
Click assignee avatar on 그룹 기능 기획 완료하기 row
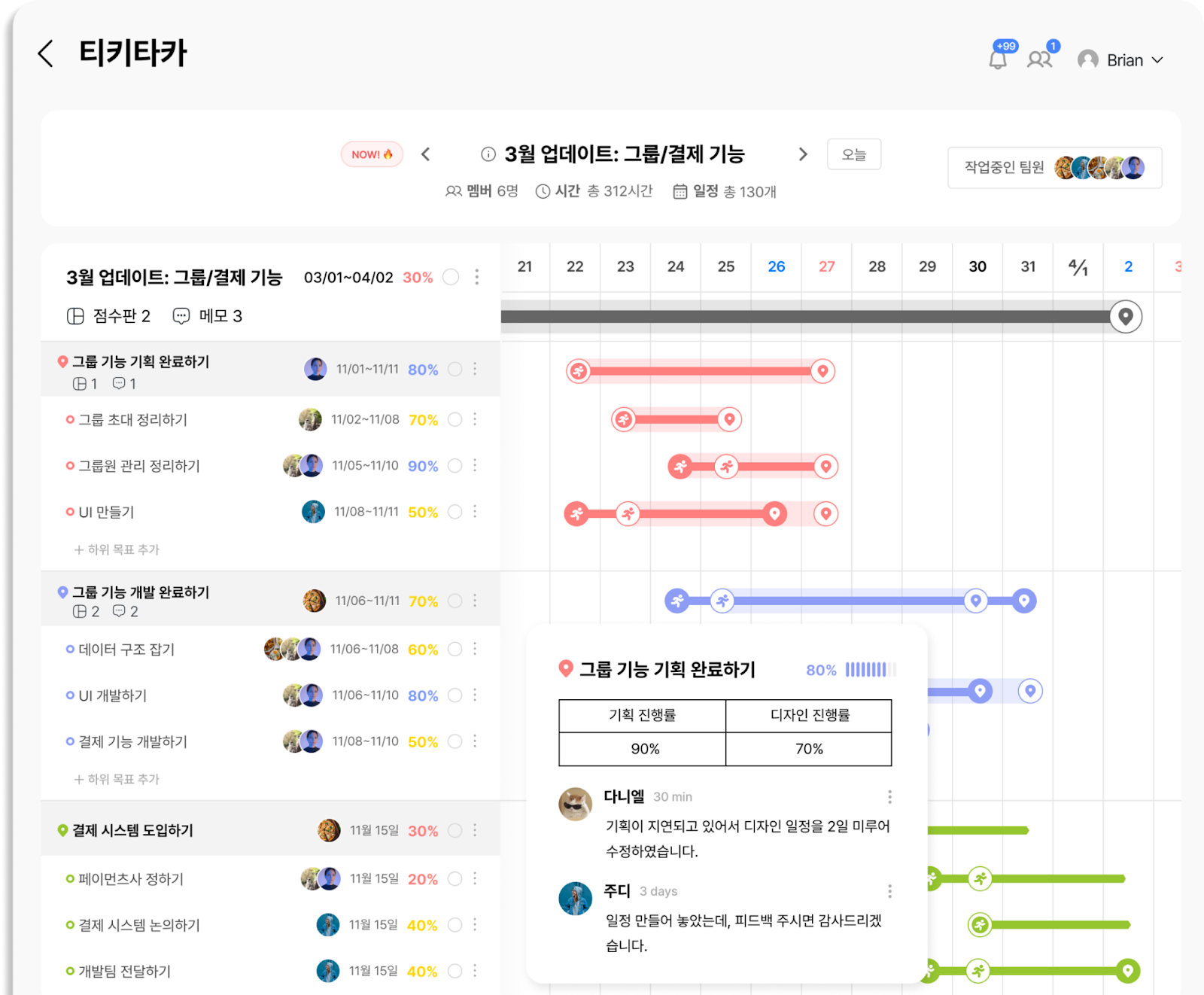tap(315, 369)
